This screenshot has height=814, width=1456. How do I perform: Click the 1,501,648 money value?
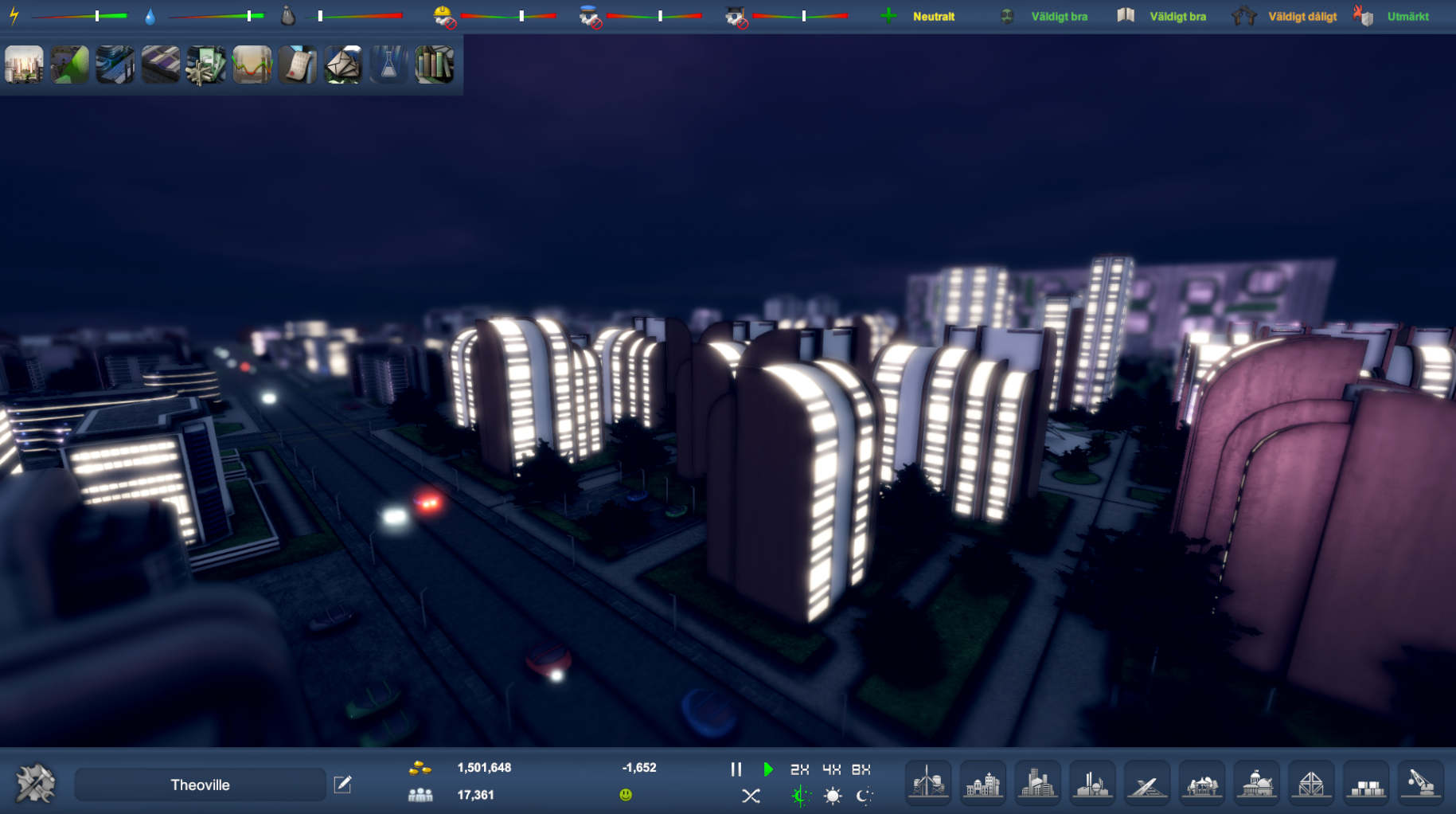(484, 768)
